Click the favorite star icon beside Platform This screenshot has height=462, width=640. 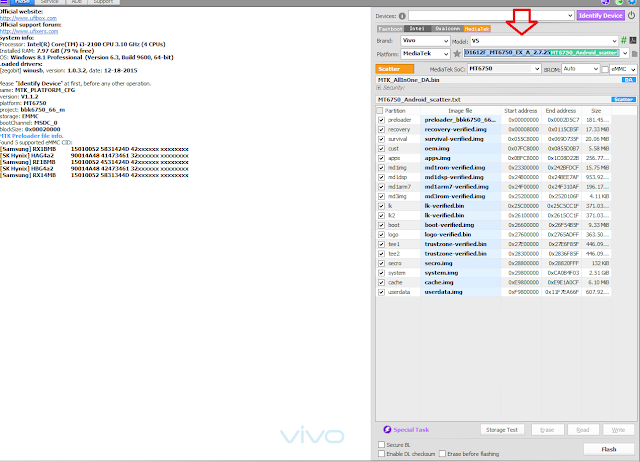pos(457,53)
